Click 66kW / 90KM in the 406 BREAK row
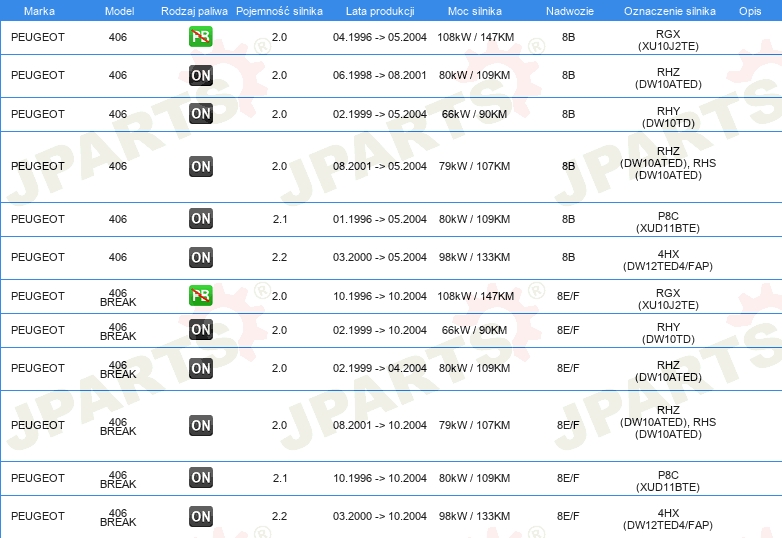The image size is (782, 538). tap(474, 330)
